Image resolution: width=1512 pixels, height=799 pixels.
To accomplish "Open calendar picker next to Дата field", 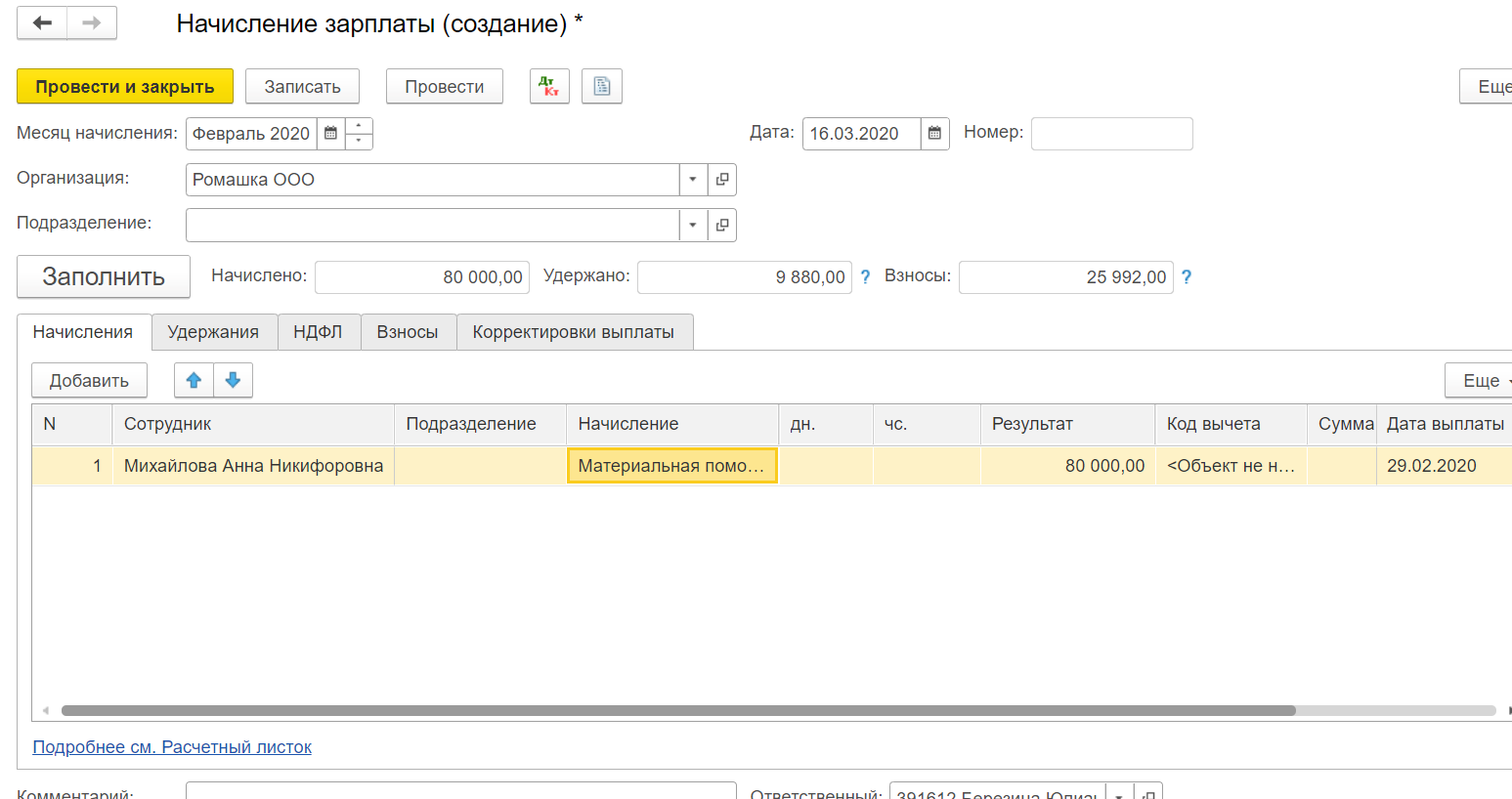I will tap(934, 134).
